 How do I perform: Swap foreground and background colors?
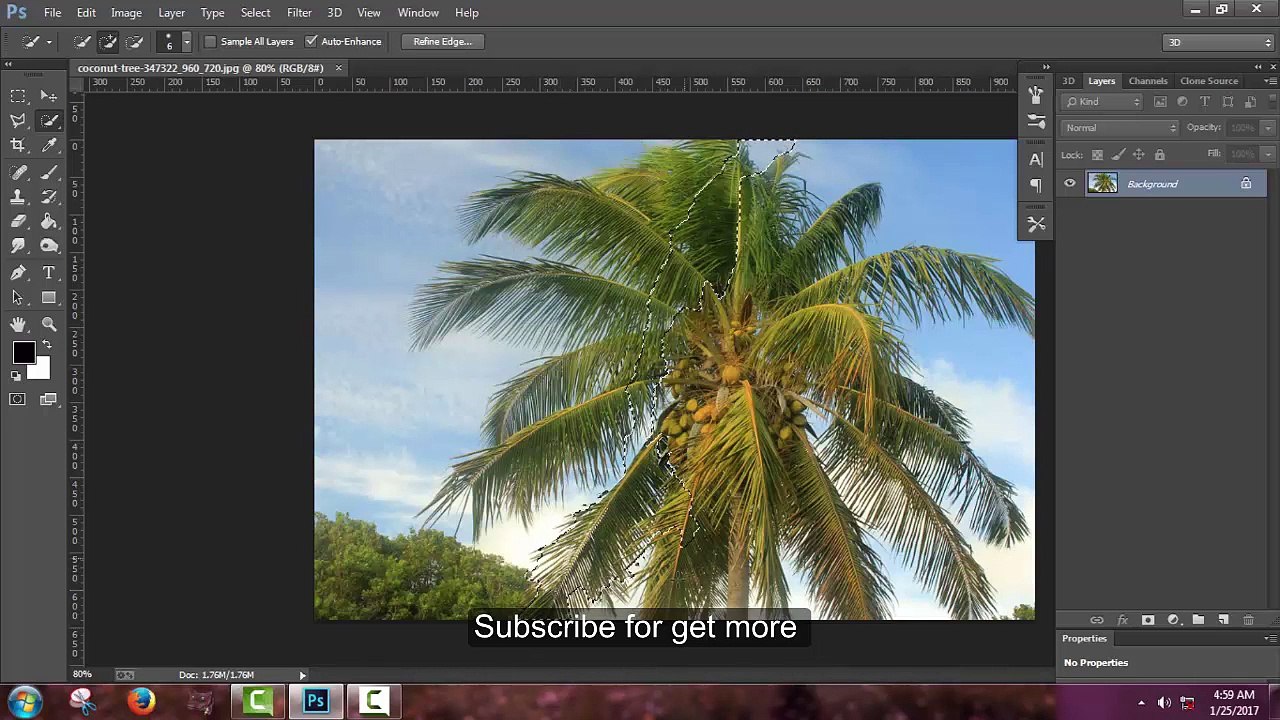[46, 344]
